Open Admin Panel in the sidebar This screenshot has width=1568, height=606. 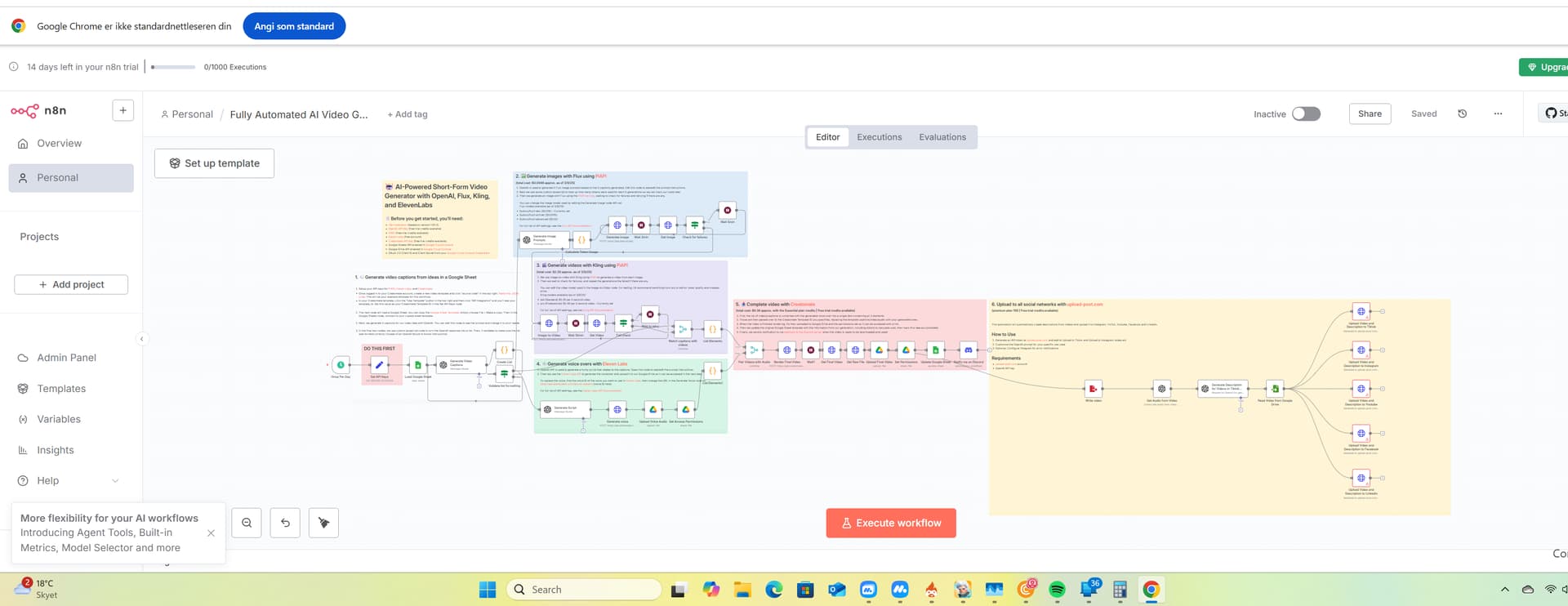tap(71, 358)
